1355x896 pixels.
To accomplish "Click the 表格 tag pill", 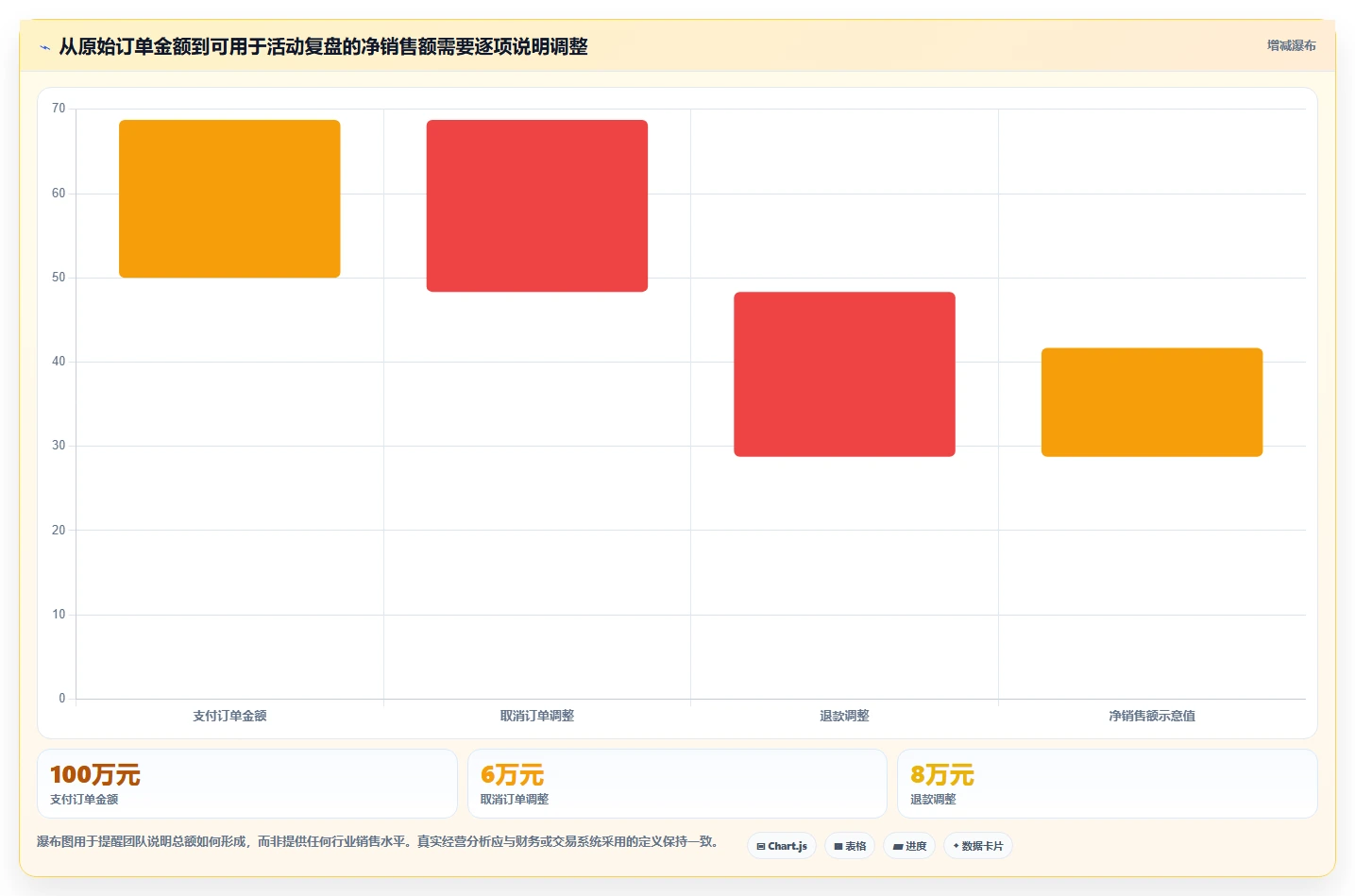I will tap(850, 846).
